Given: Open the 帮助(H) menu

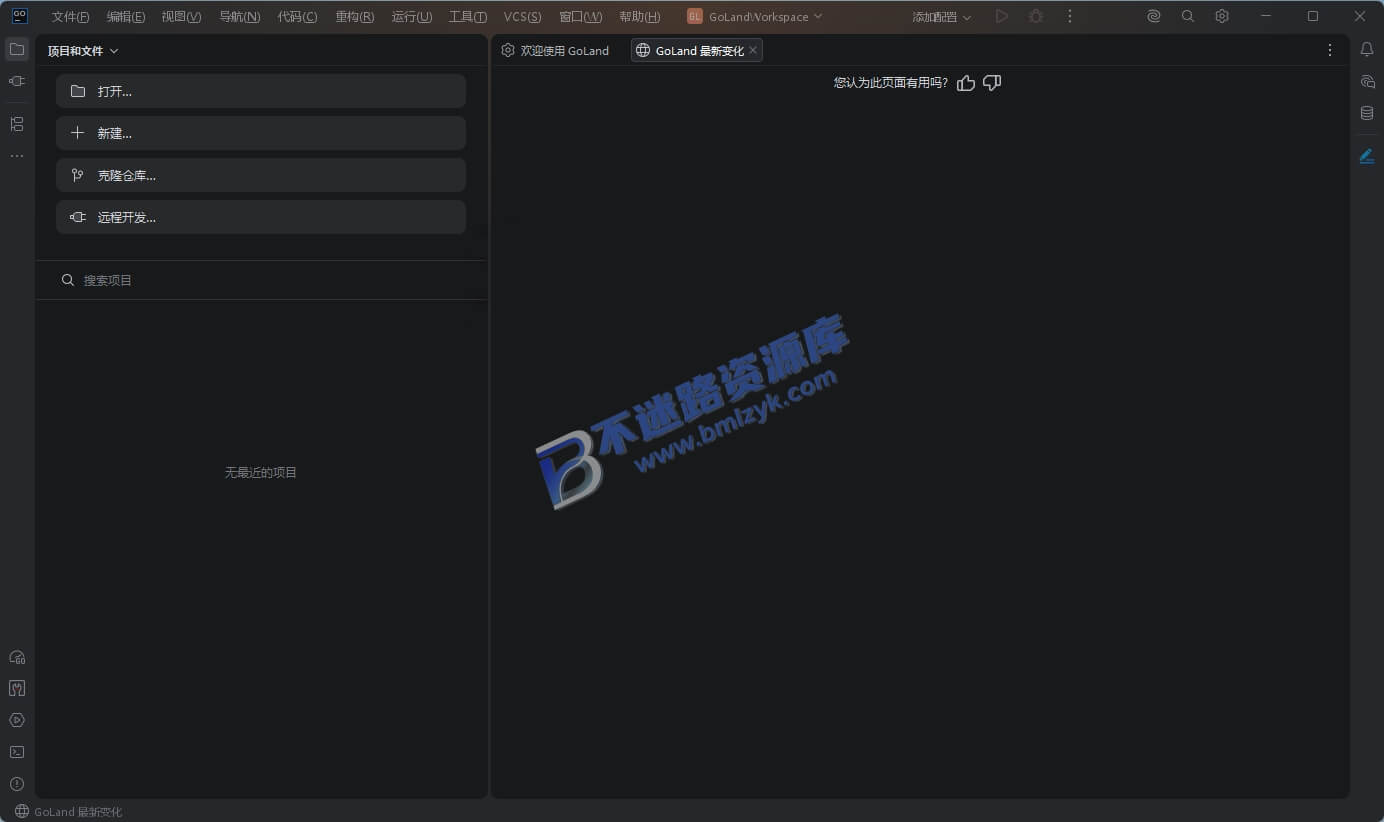Looking at the screenshot, I should pos(640,17).
